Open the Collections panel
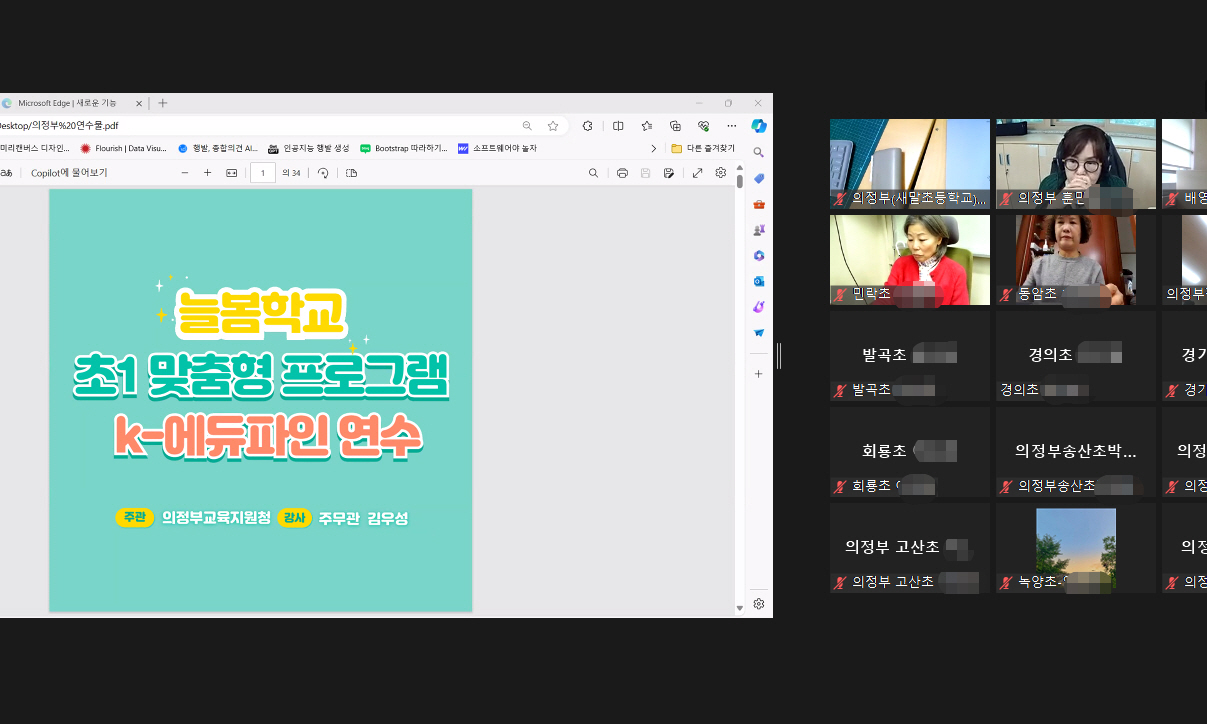The height and width of the screenshot is (724, 1207). tap(675, 126)
